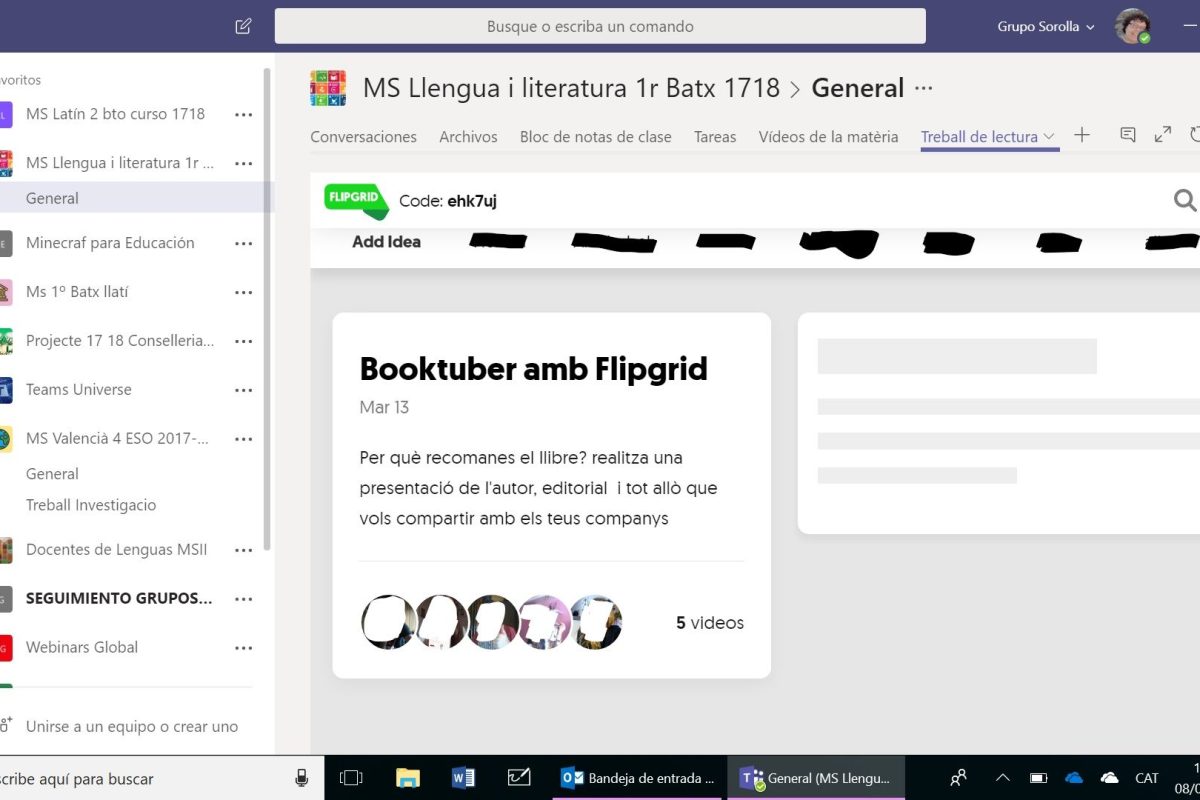Switch to the Archivos tab
The width and height of the screenshot is (1200, 800).
point(468,137)
